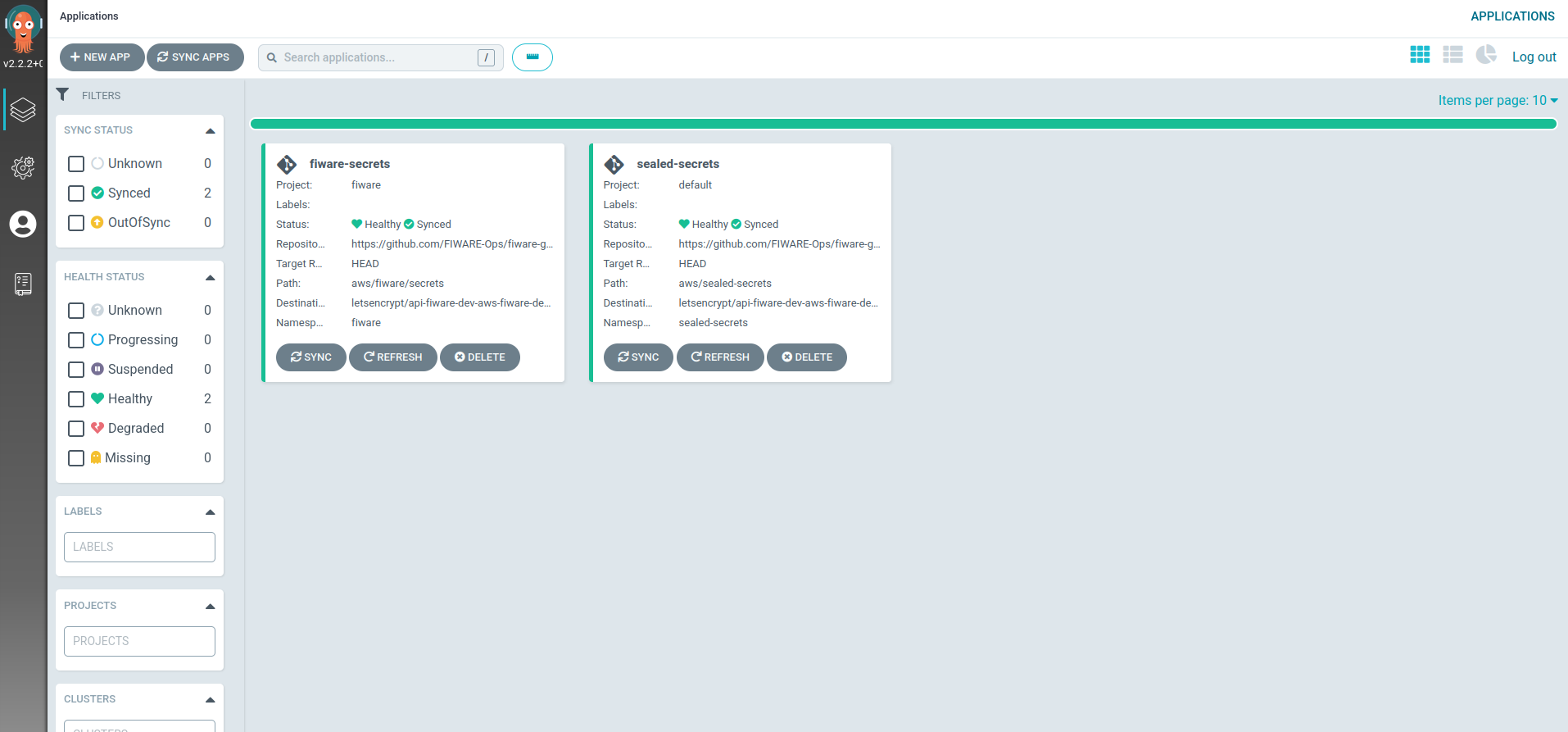The height and width of the screenshot is (732, 1568).
Task: Check Synced filter checkbox
Action: (x=76, y=193)
